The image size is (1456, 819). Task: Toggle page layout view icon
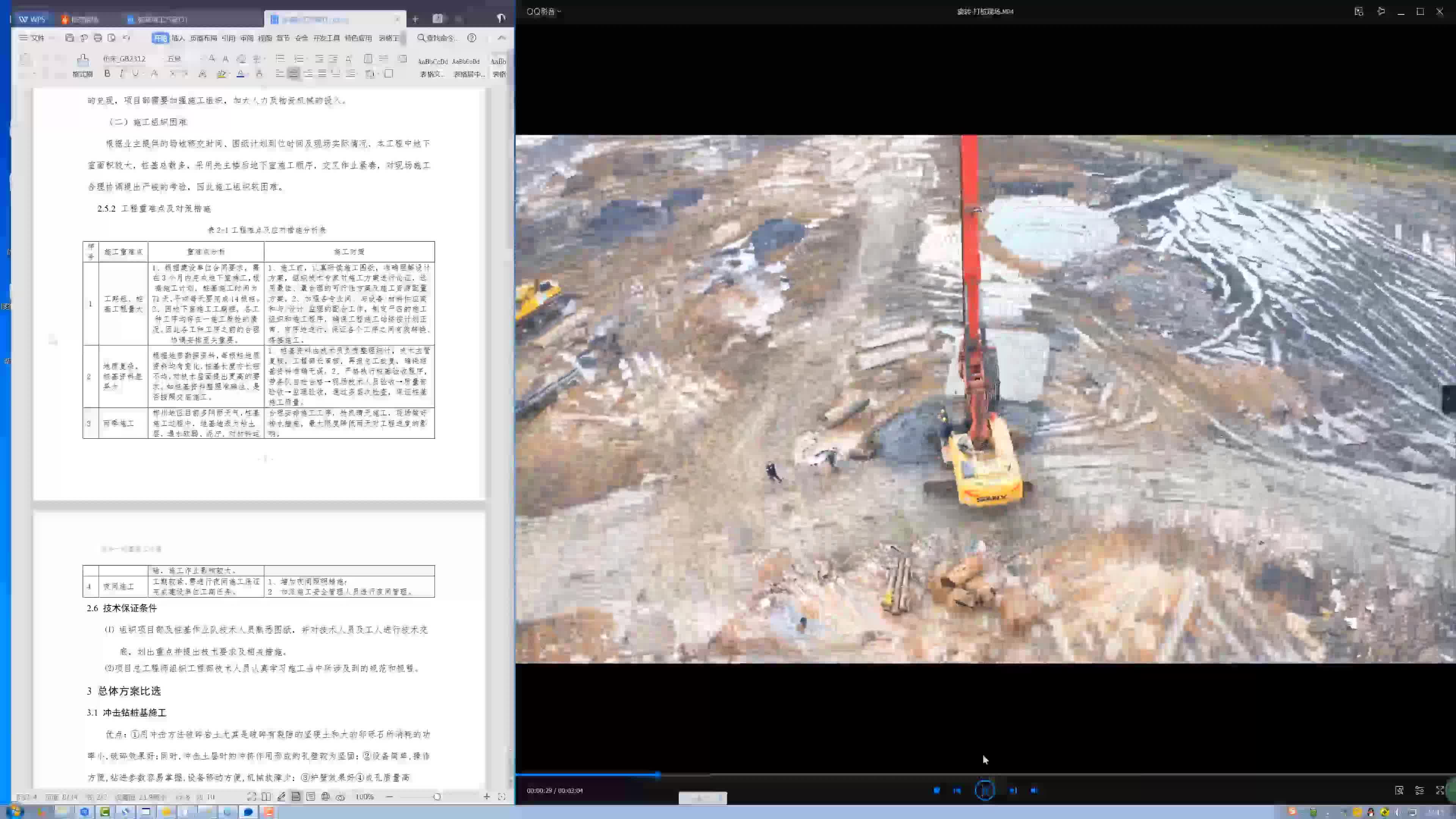[296, 796]
